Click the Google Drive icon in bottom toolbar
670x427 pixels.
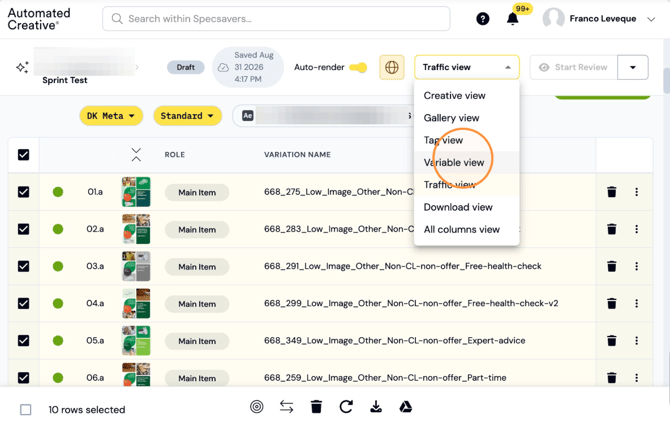coord(406,406)
